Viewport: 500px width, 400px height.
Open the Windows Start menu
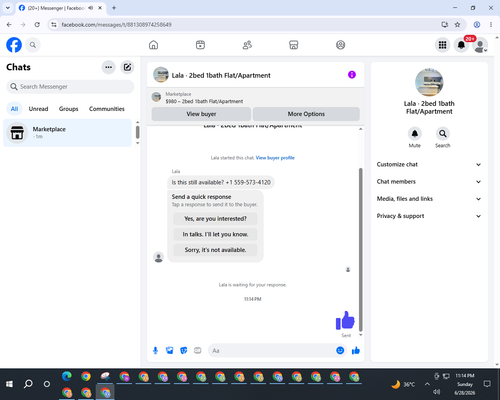coord(9,384)
